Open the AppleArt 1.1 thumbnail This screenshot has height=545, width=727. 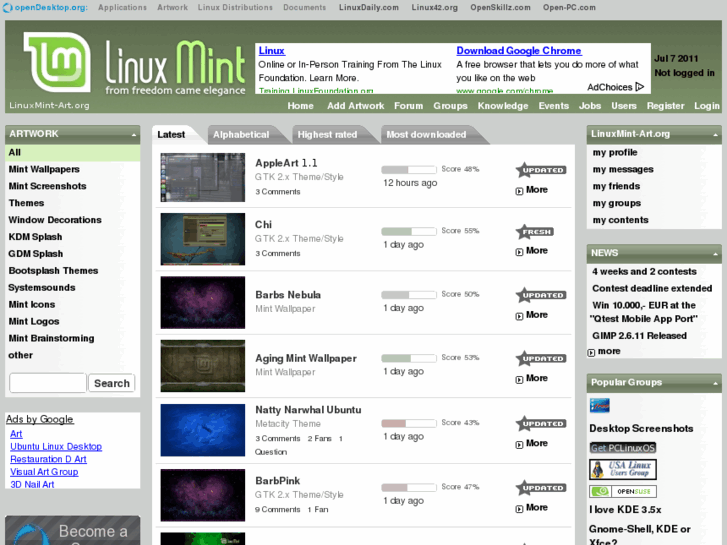click(203, 178)
